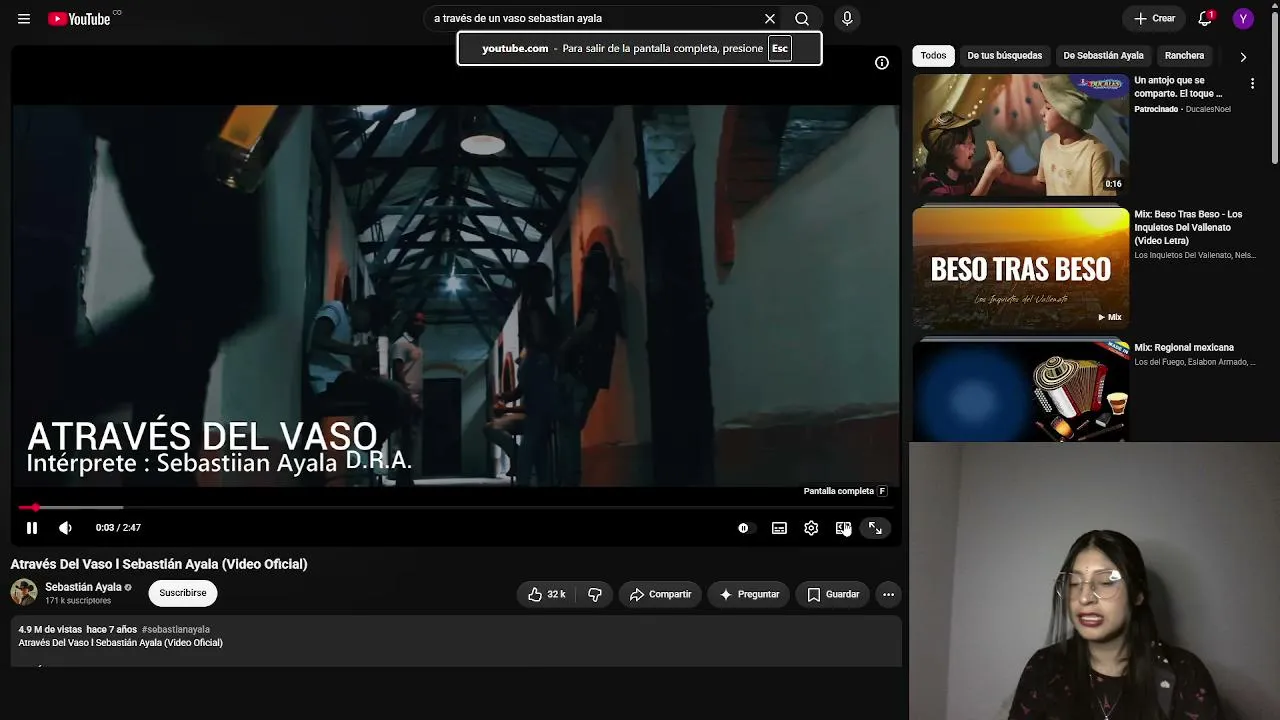Screen dimensions: 1280x720
Task: Open the Regional mexicana mix thumbnail
Action: click(1020, 391)
